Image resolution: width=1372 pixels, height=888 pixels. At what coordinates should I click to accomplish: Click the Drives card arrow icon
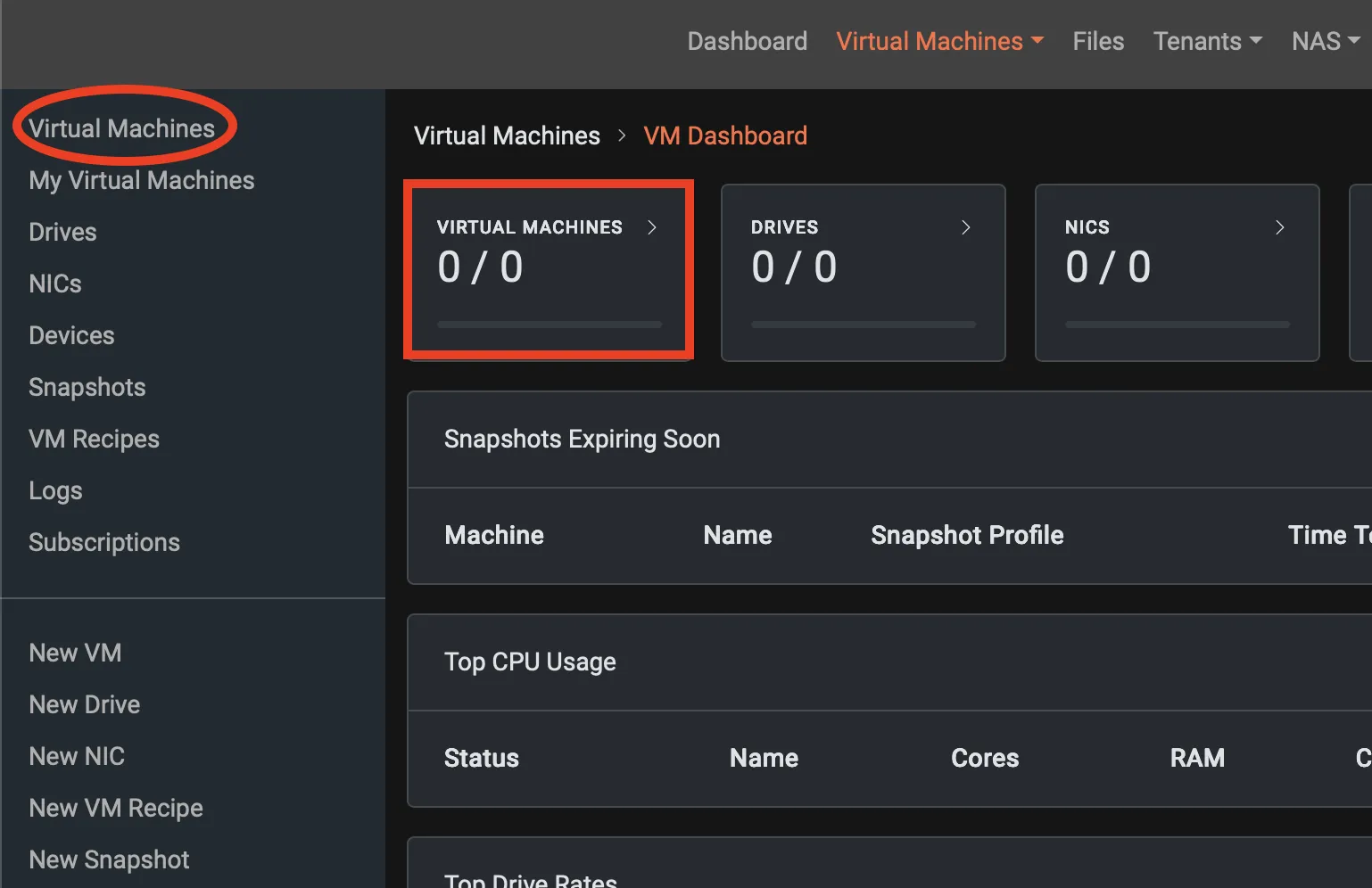point(966,227)
